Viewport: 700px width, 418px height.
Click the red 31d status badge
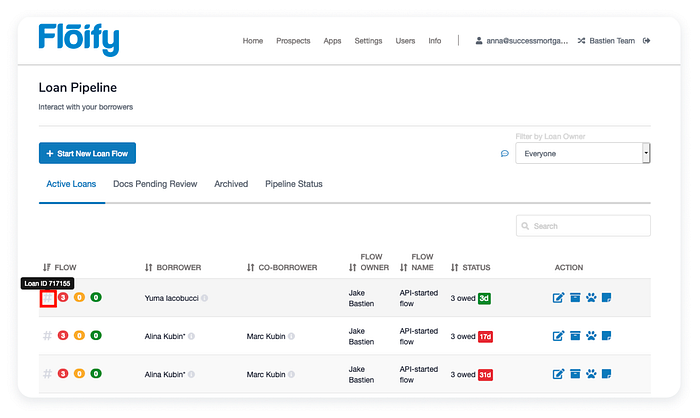click(485, 375)
